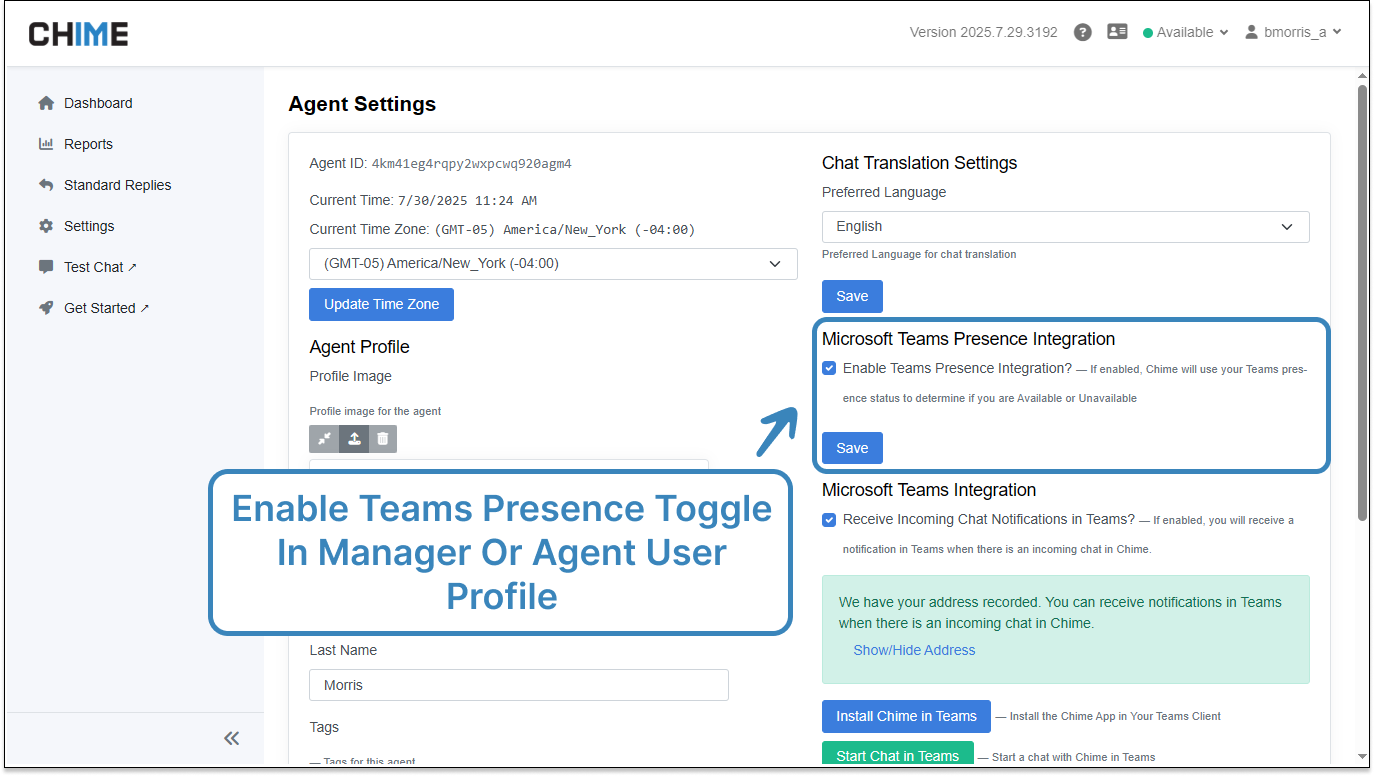Open Get Started in the sidebar
The image size is (1374, 776).
[106, 308]
